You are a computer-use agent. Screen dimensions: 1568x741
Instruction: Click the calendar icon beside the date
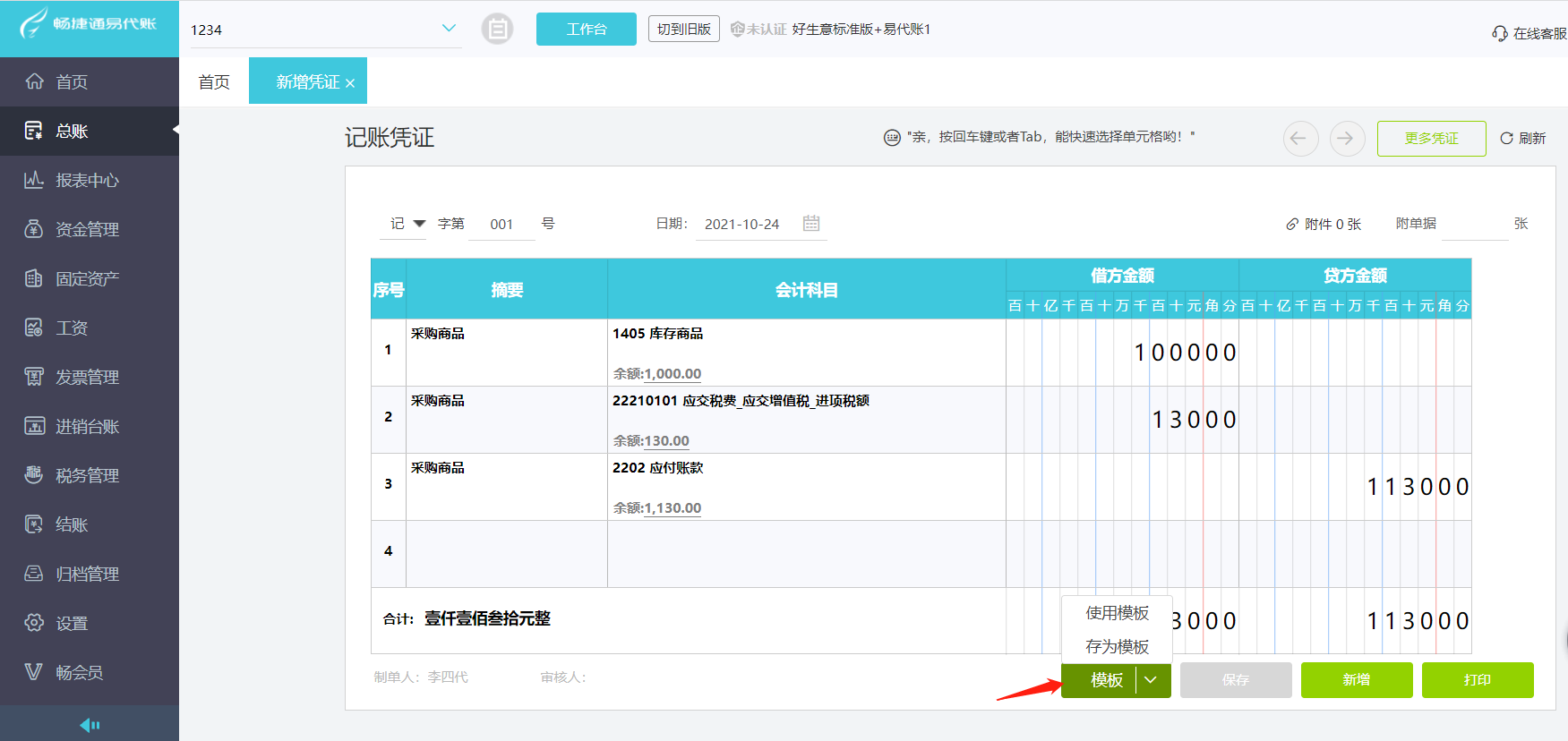(x=811, y=224)
